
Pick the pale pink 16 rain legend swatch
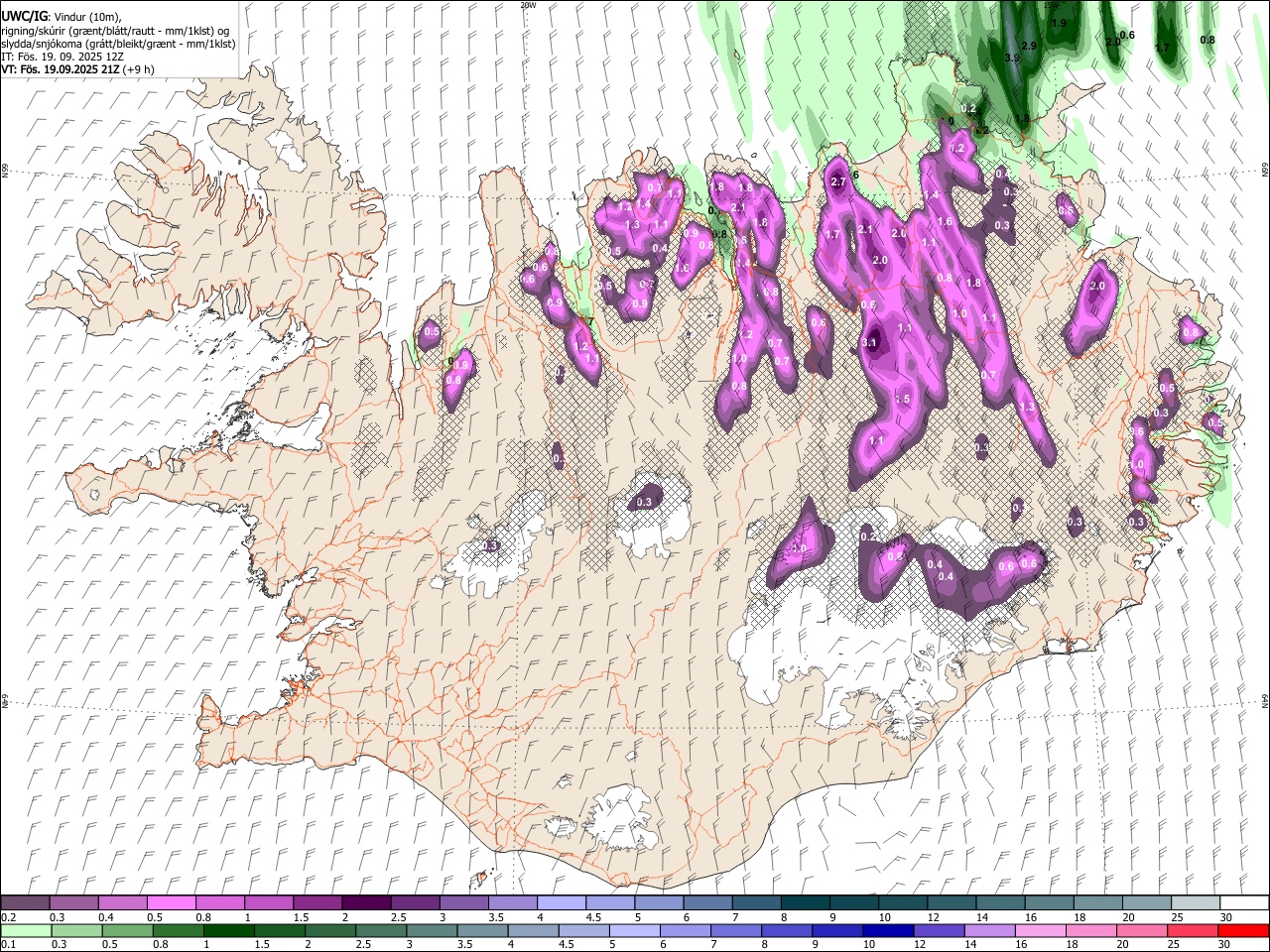[x=1040, y=930]
